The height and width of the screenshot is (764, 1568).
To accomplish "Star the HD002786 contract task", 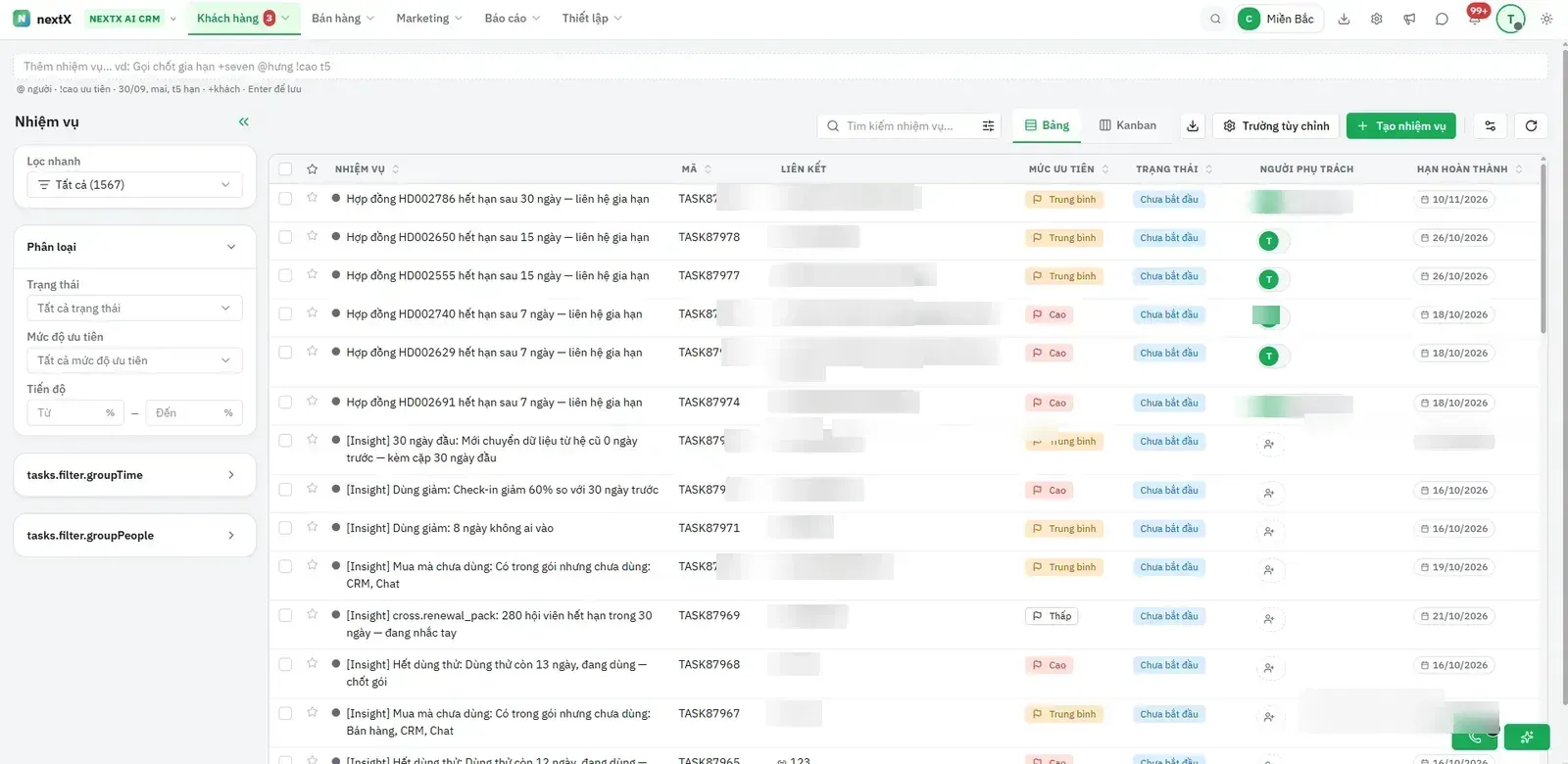I will click(312, 198).
